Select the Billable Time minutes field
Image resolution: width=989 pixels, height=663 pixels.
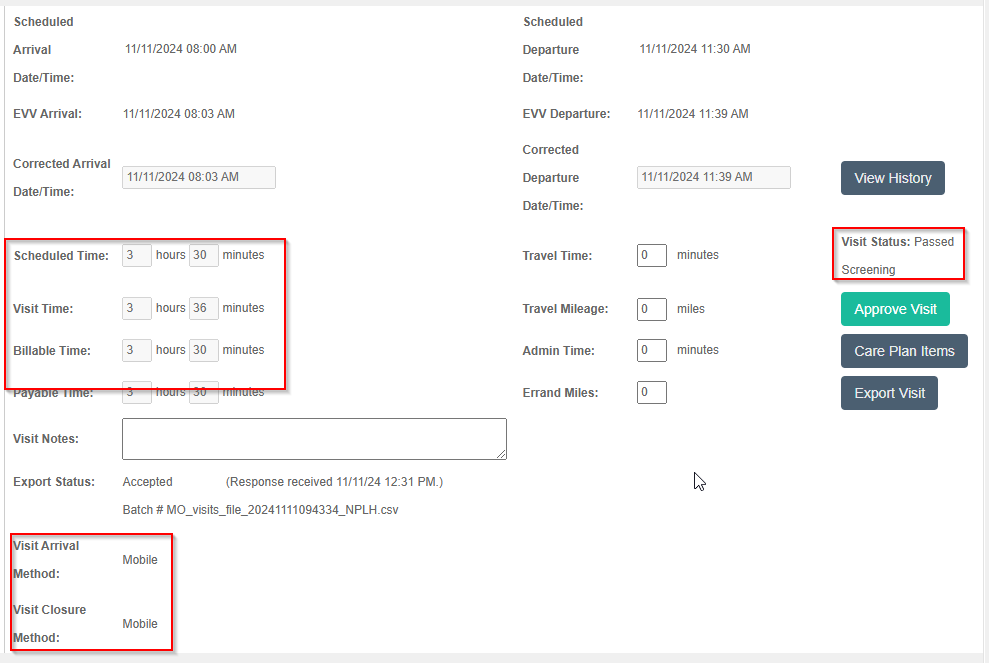coord(204,350)
